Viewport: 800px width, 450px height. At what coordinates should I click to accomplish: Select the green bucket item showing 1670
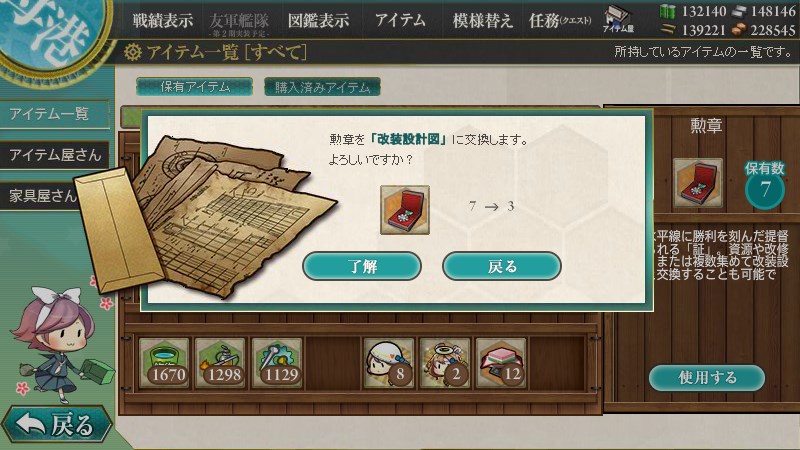tap(164, 363)
